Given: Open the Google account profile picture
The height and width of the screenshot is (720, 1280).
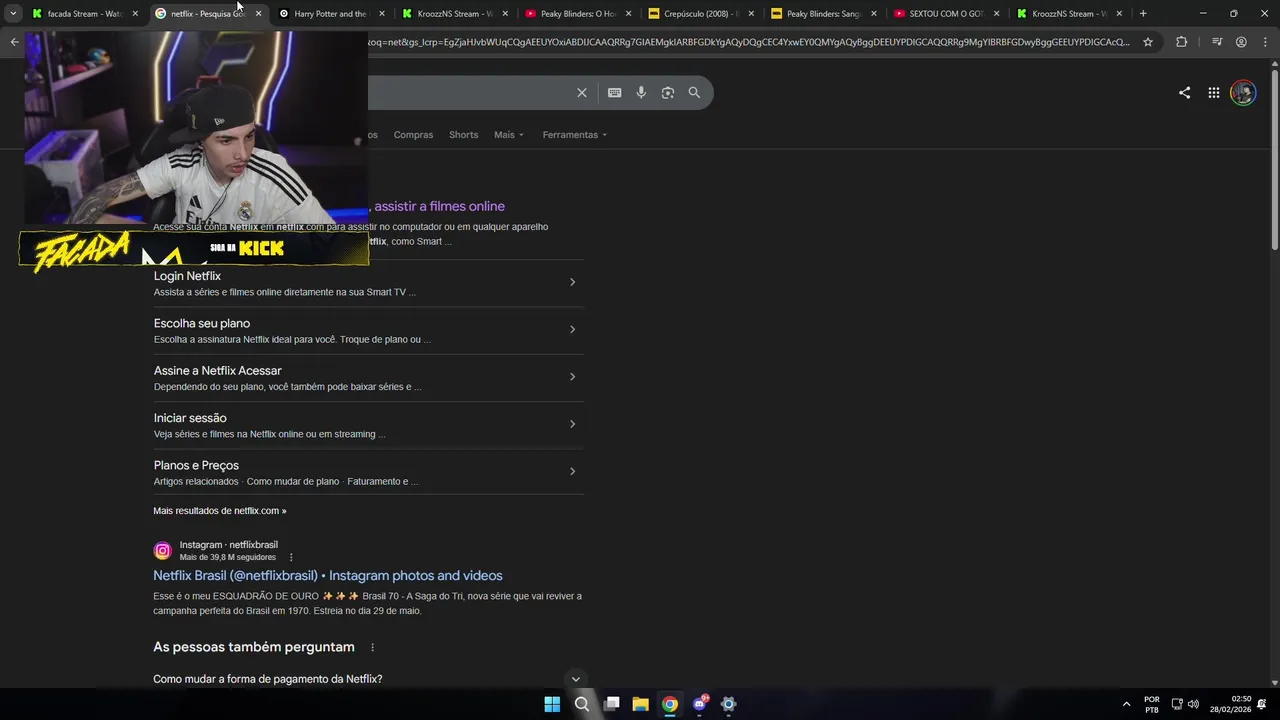Looking at the screenshot, I should click(1243, 93).
